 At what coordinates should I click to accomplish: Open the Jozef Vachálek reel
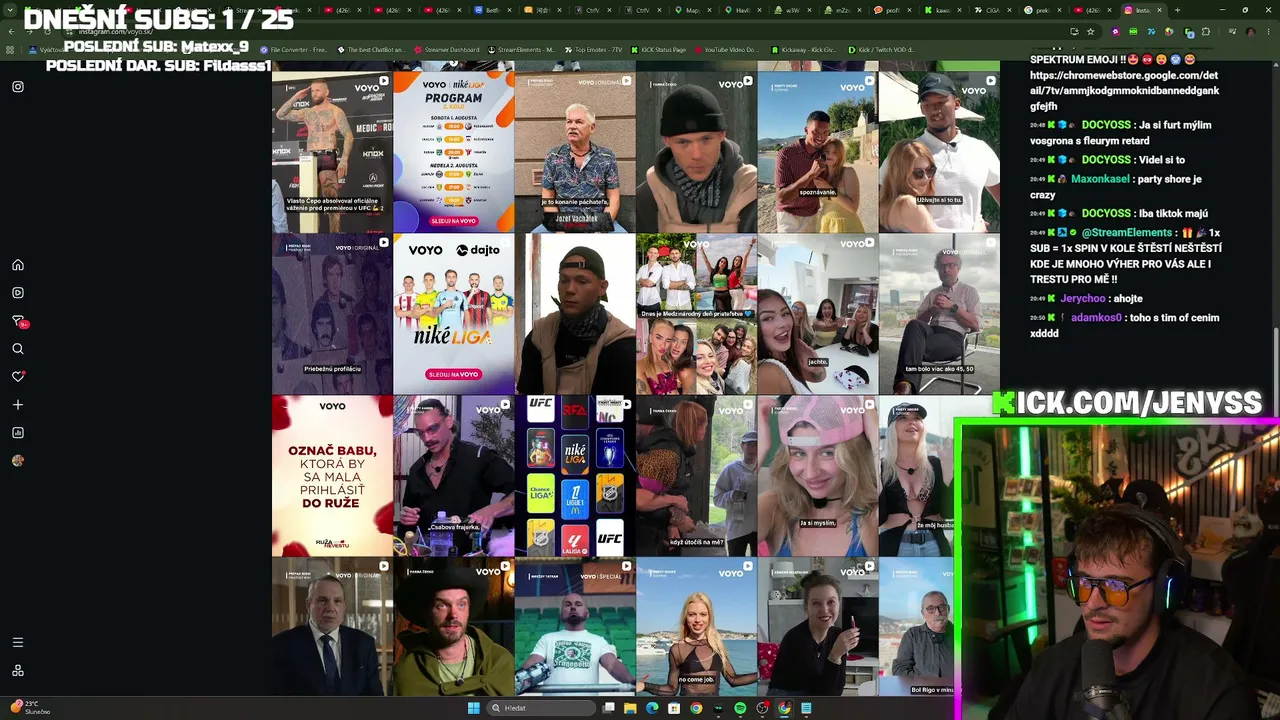[x=575, y=151]
